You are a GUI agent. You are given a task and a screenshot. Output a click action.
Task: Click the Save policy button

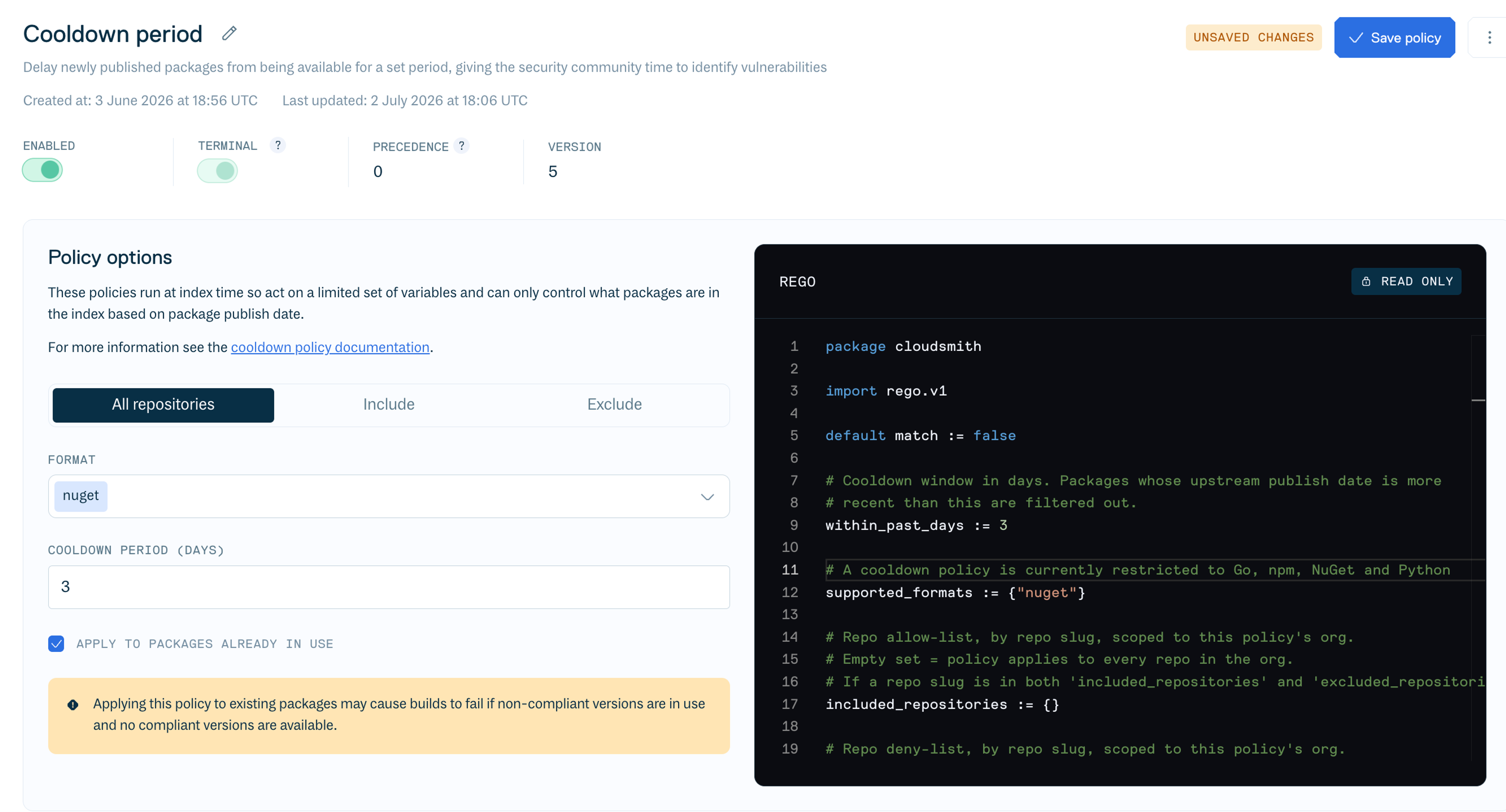pos(1394,37)
